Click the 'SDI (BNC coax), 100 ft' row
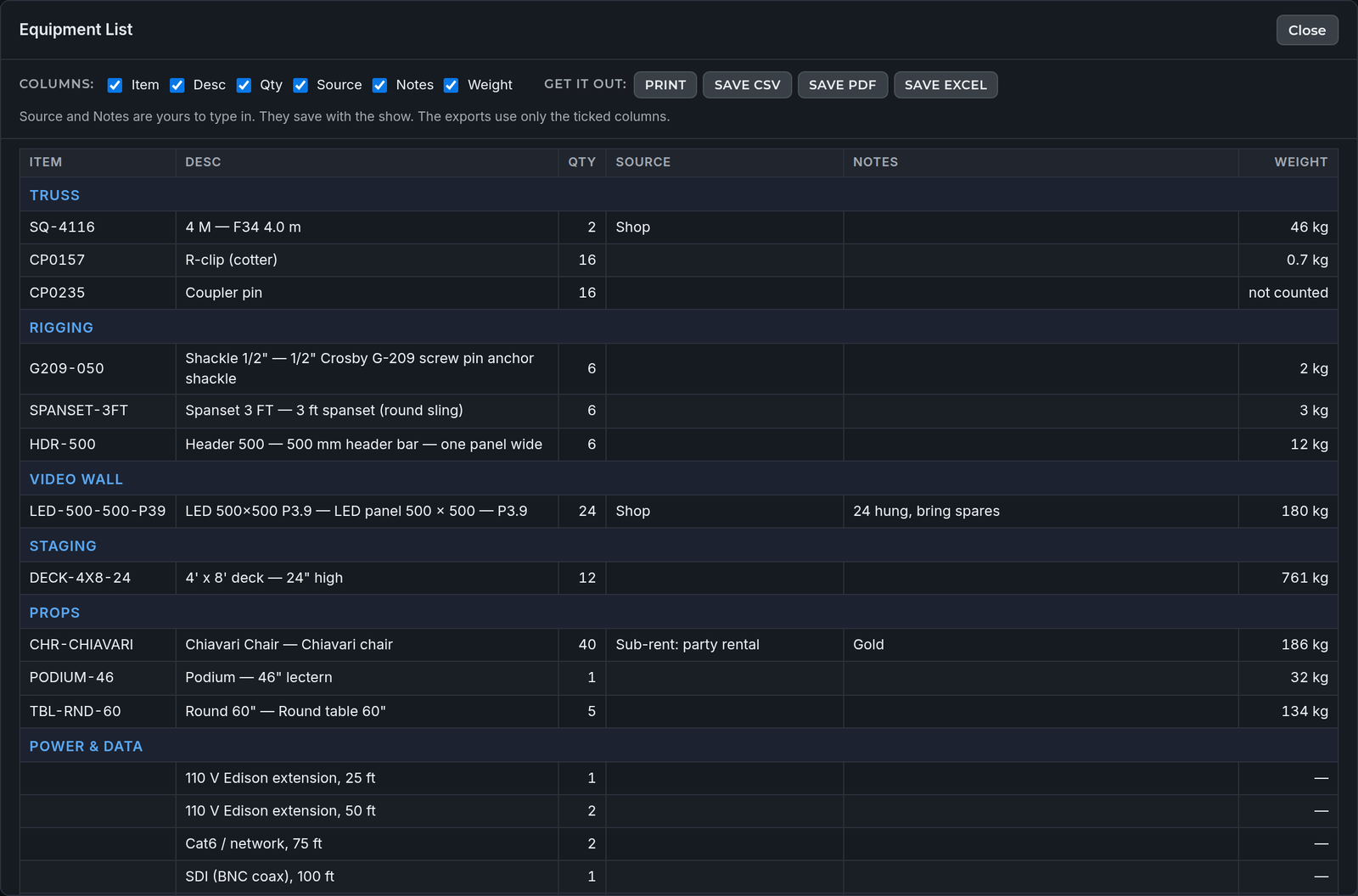The height and width of the screenshot is (896, 1358). coord(679,876)
